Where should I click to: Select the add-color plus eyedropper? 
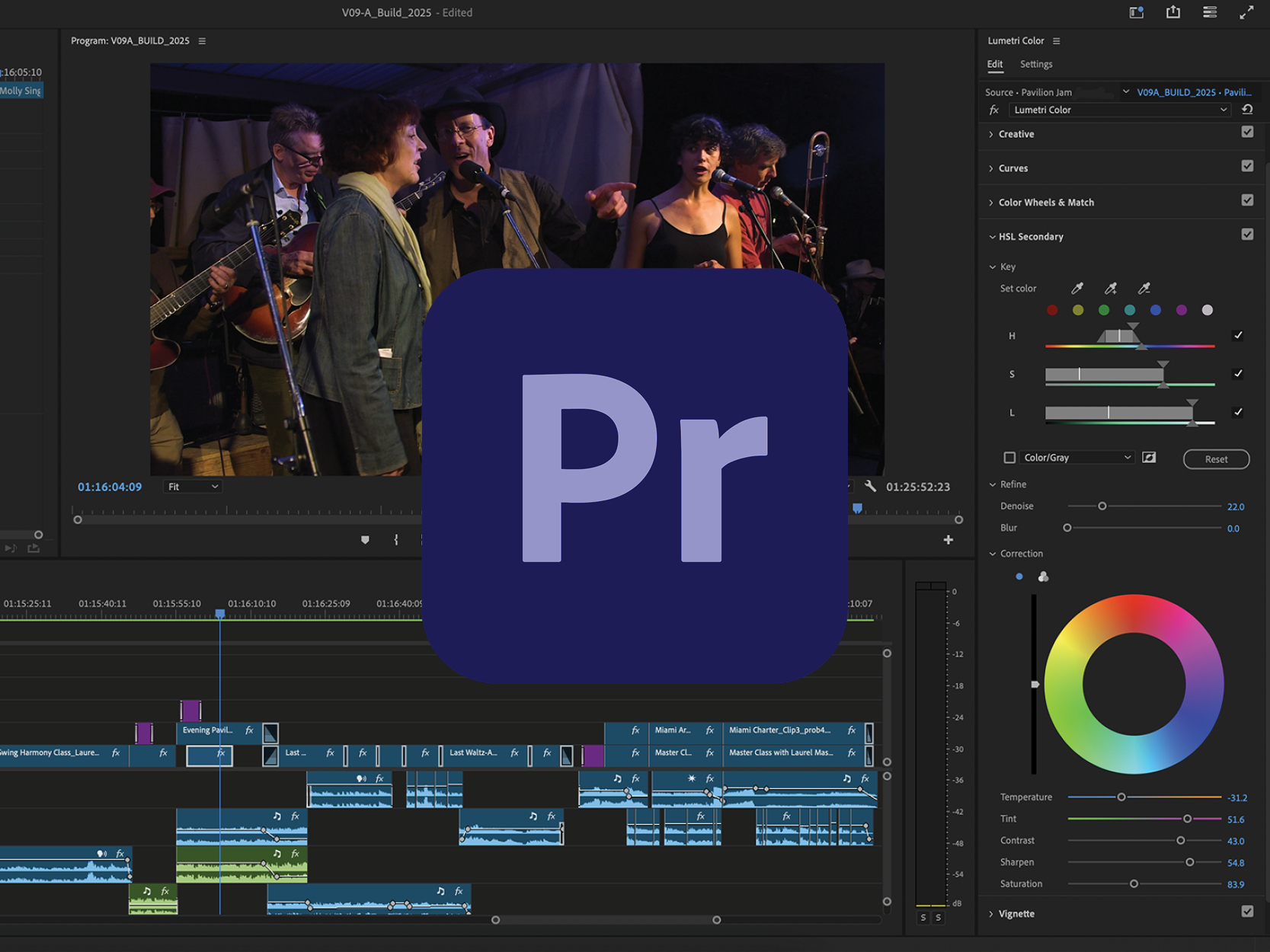pyautogui.click(x=1111, y=288)
